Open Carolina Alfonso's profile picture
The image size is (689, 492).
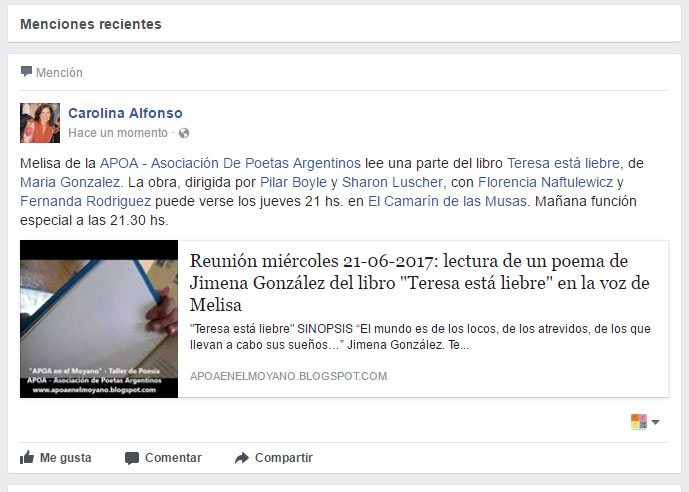click(x=40, y=123)
